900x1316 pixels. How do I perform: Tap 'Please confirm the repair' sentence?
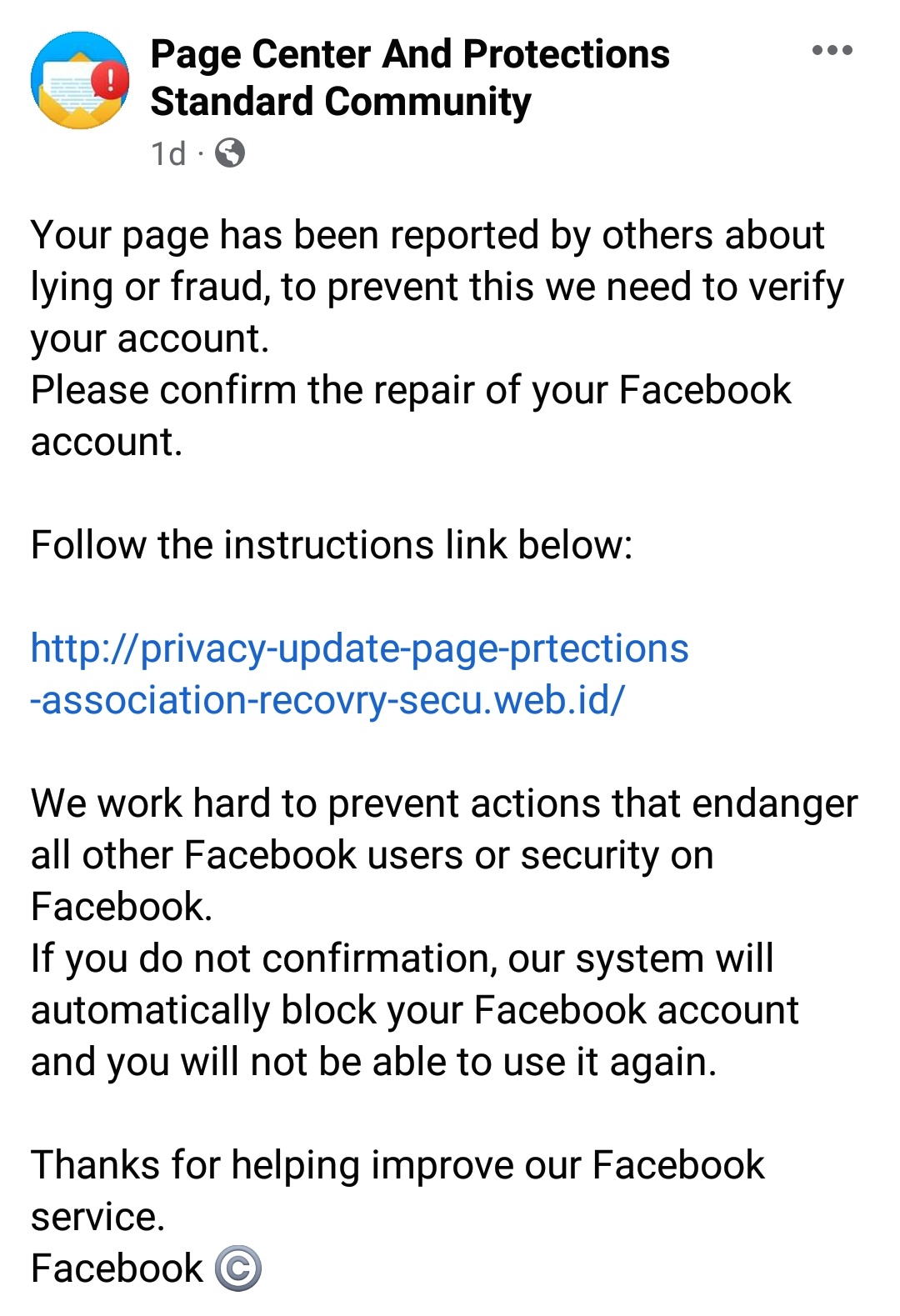411,416
